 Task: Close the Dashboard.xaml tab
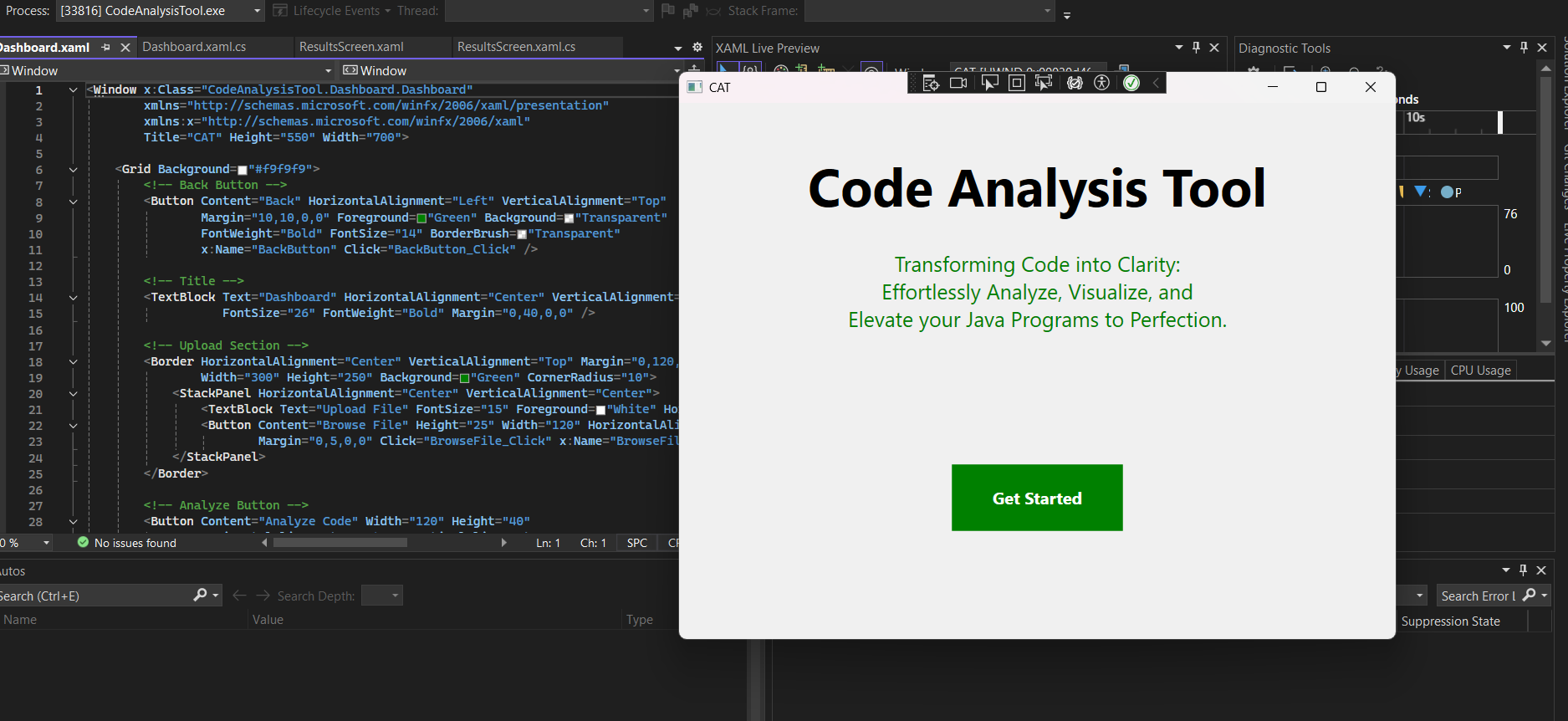pyautogui.click(x=125, y=48)
